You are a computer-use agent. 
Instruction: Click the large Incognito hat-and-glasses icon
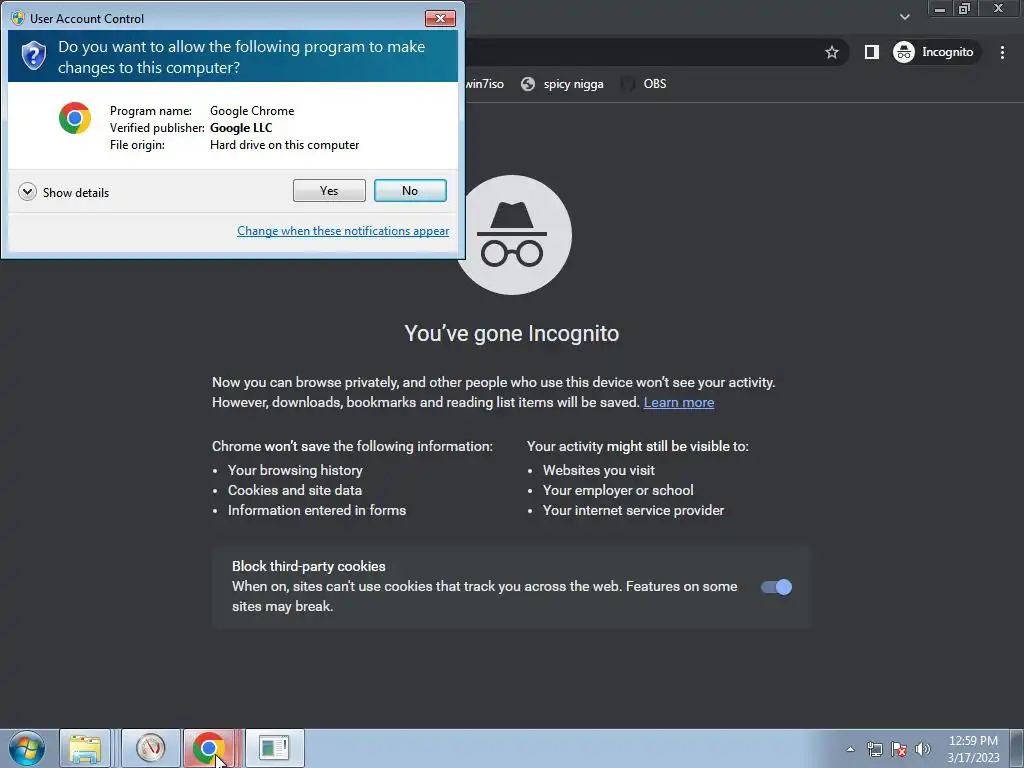point(512,235)
